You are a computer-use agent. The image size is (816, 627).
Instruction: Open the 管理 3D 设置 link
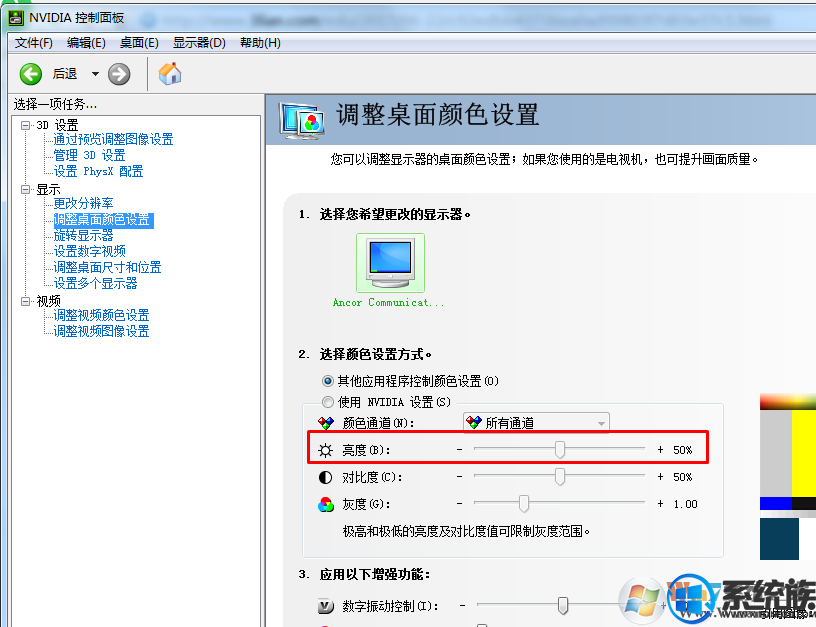[90, 155]
